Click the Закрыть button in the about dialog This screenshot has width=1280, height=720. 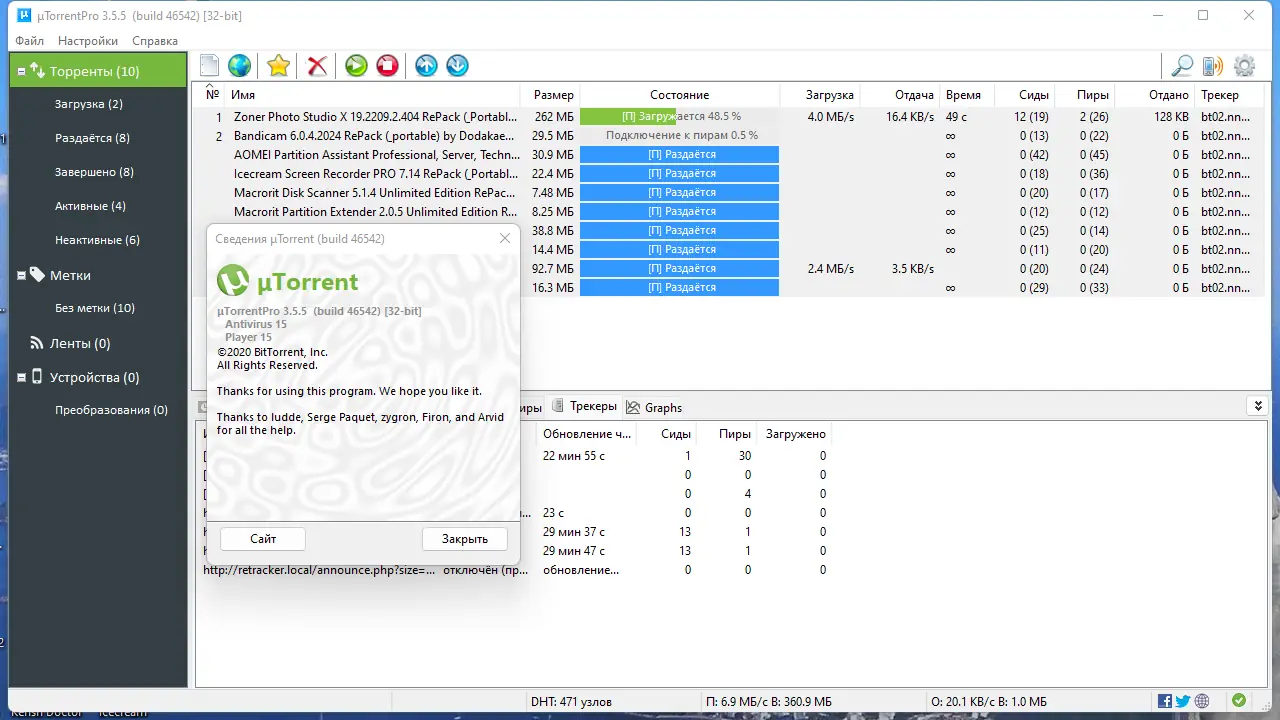pos(465,539)
